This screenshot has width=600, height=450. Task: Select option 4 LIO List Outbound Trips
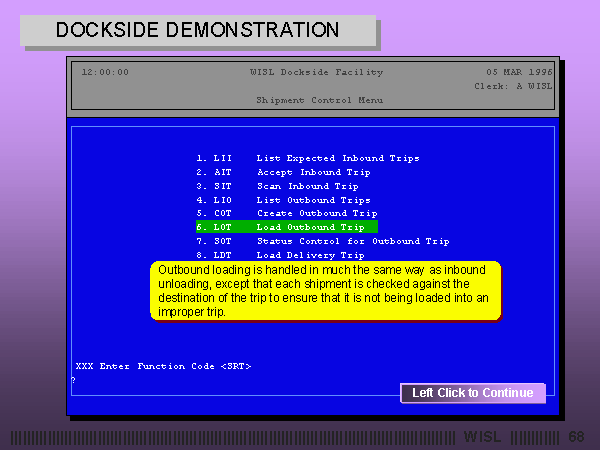[x=283, y=200]
